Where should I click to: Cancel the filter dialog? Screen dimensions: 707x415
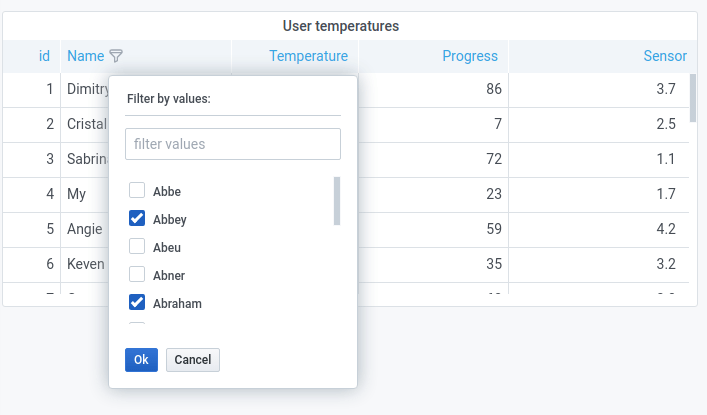click(x=193, y=360)
